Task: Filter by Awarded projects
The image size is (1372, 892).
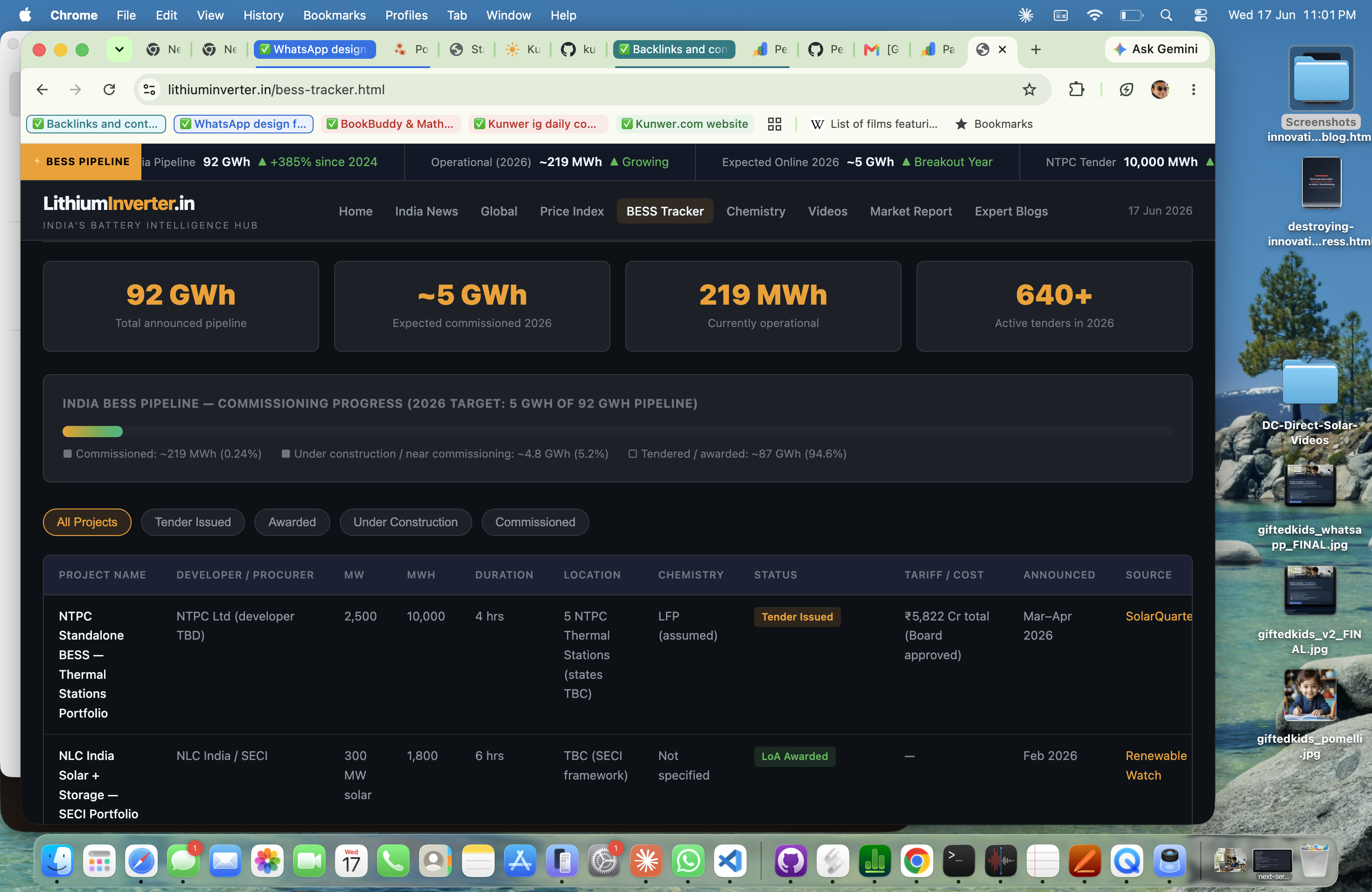Action: (292, 522)
